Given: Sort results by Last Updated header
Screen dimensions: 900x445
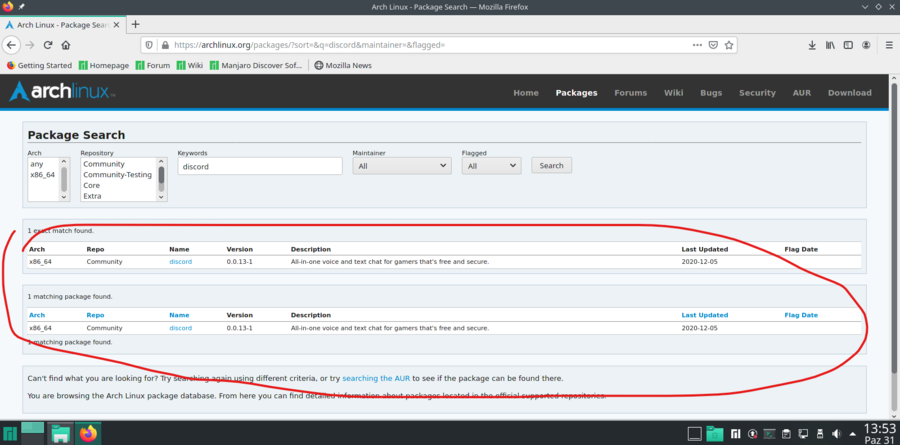Looking at the screenshot, I should [705, 315].
